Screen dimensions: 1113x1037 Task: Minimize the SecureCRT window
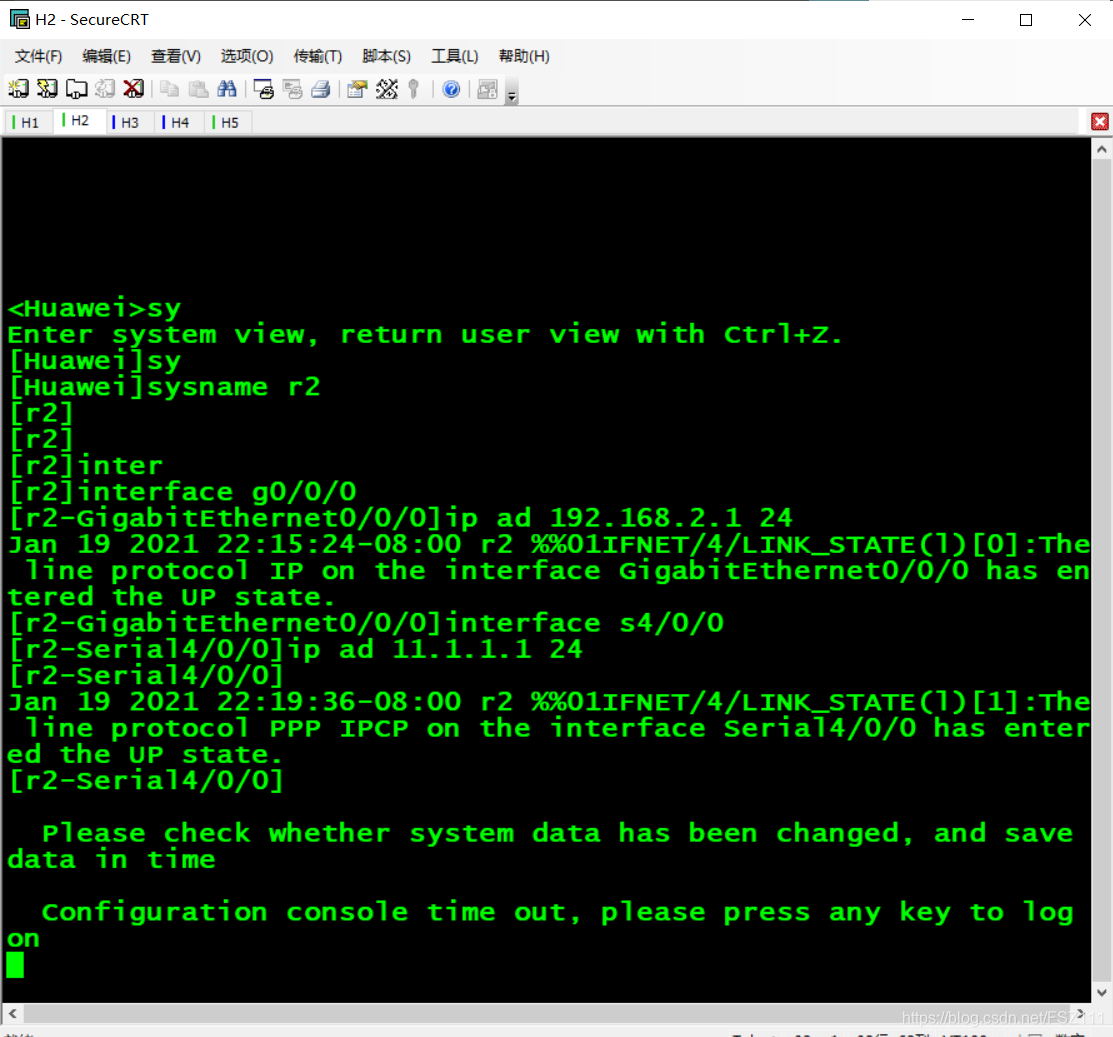[967, 20]
